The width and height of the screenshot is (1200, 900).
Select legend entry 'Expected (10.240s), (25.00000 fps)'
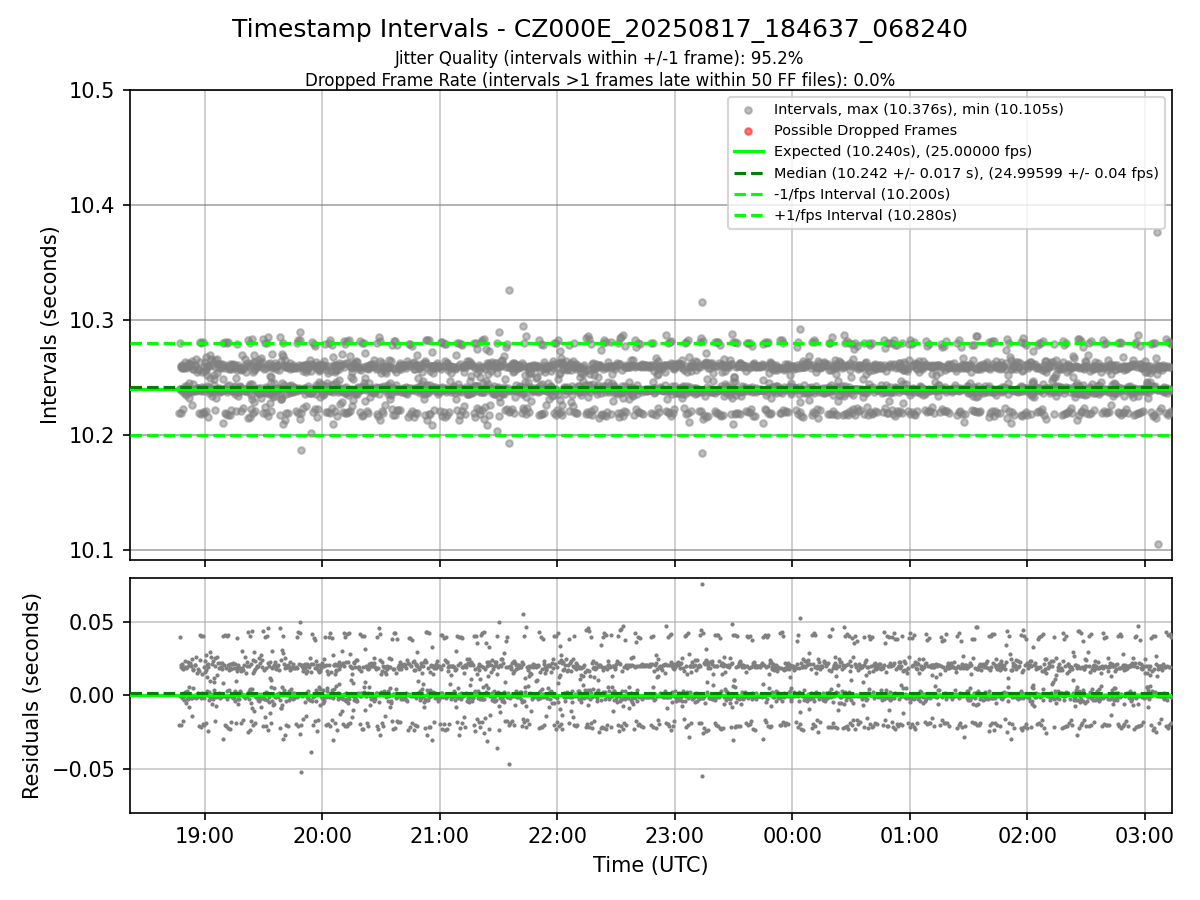(x=903, y=151)
